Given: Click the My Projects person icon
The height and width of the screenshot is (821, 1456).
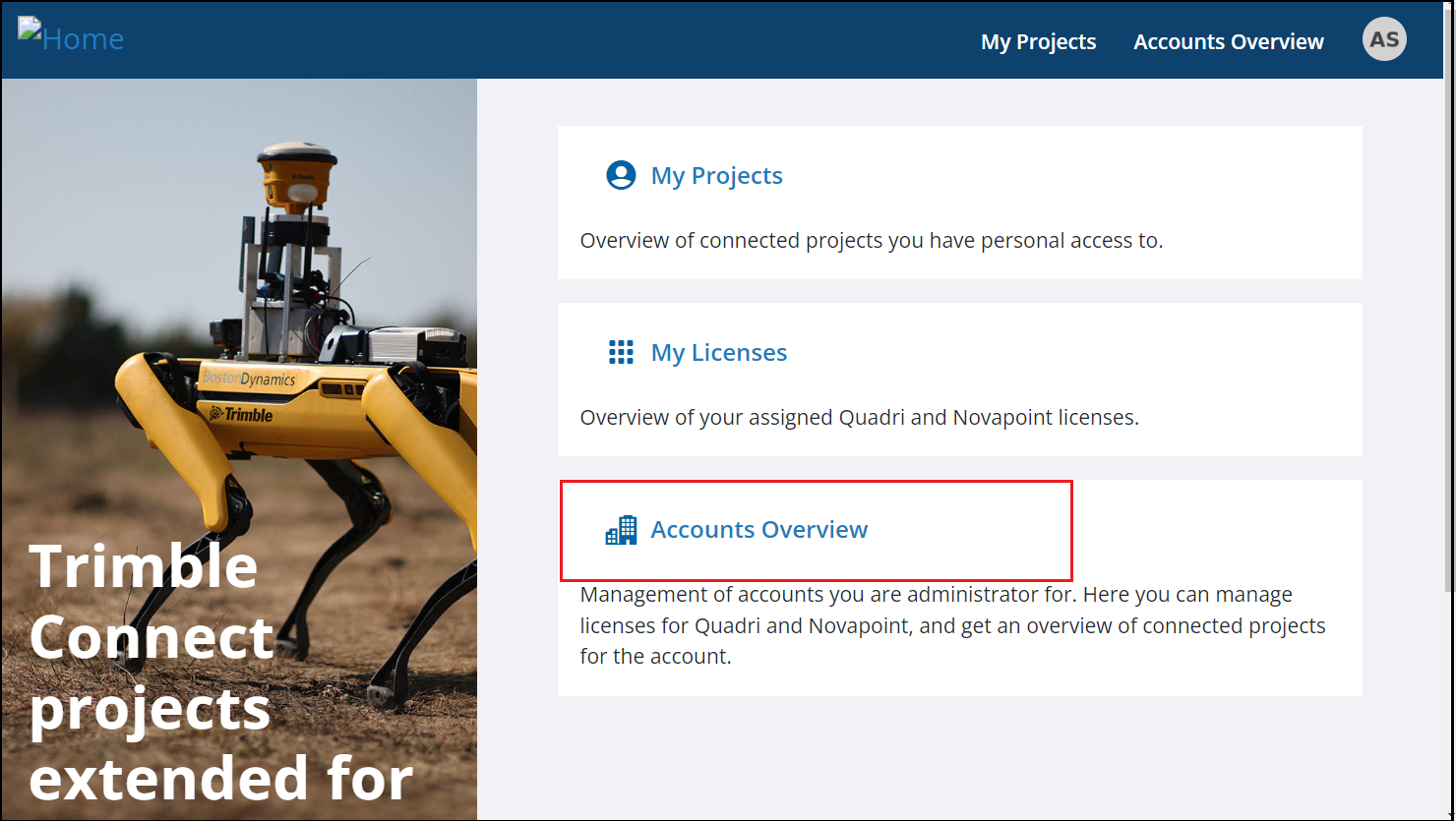Looking at the screenshot, I should click(621, 175).
